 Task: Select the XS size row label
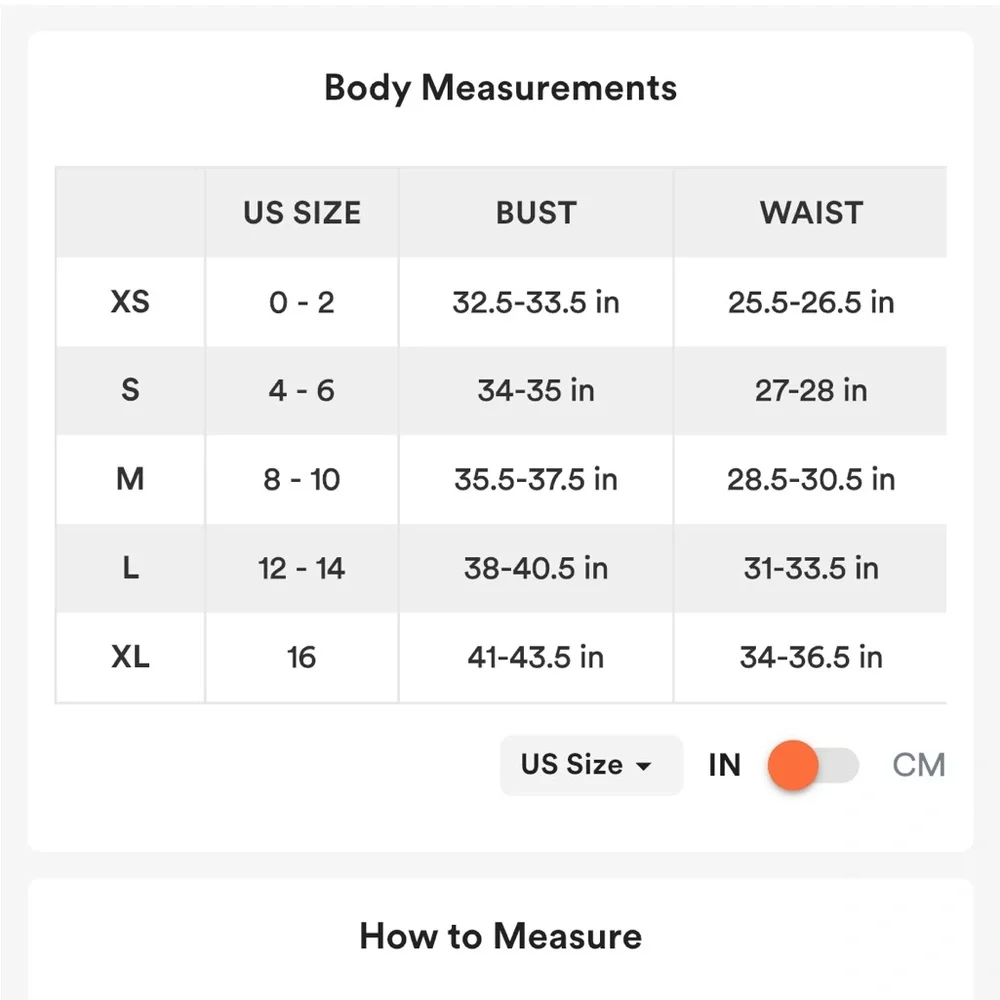pos(130,302)
